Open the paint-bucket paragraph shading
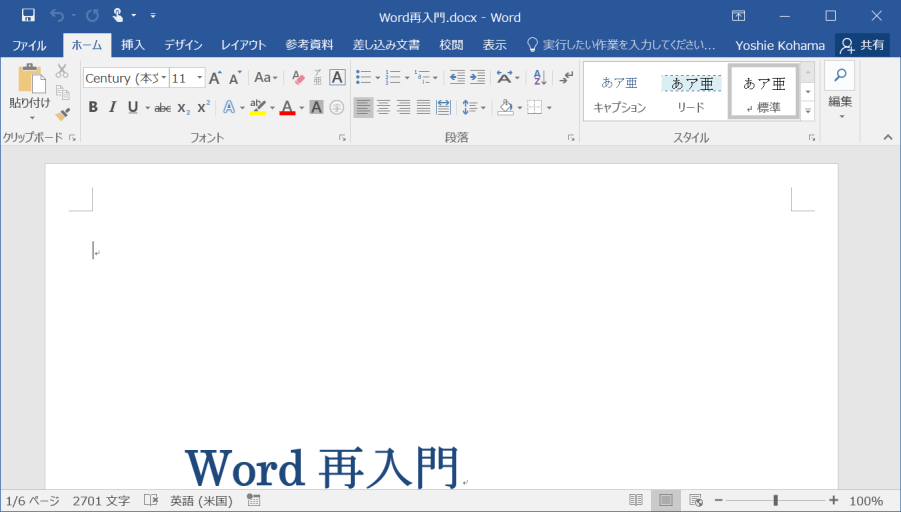 pos(506,107)
